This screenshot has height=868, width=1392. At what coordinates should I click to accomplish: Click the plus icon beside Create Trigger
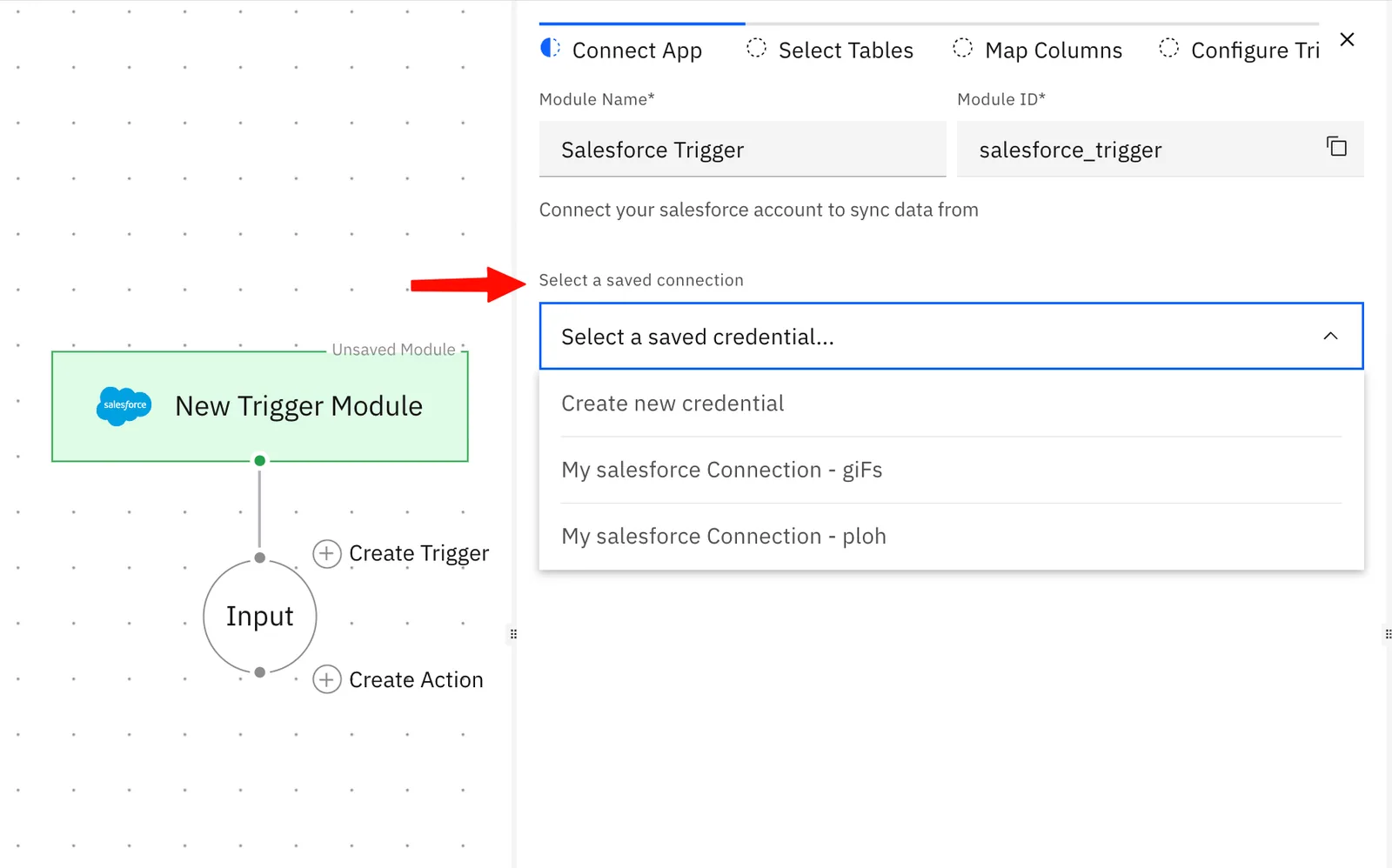[x=327, y=553]
